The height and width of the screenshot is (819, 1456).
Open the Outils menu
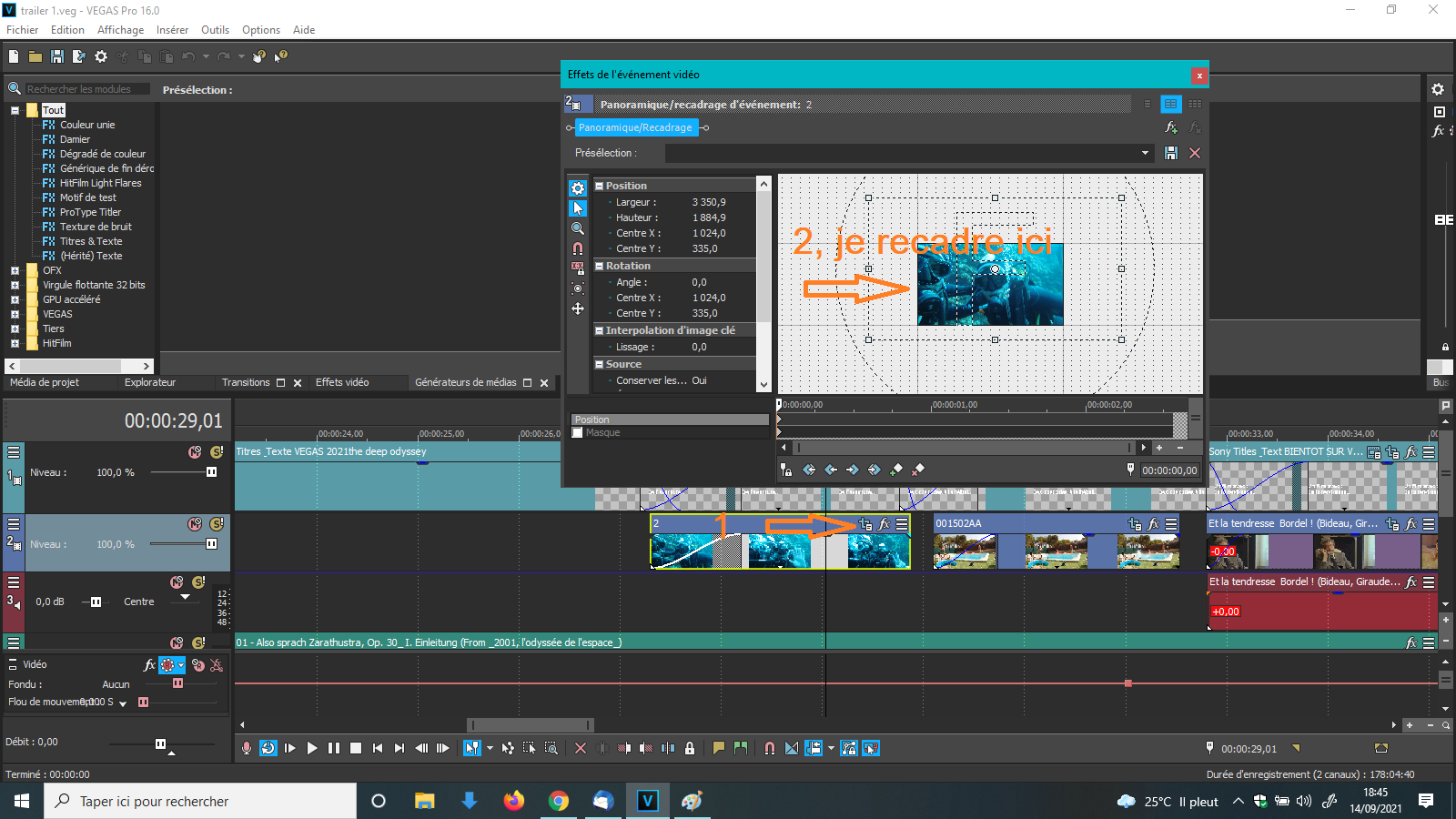pos(215,30)
